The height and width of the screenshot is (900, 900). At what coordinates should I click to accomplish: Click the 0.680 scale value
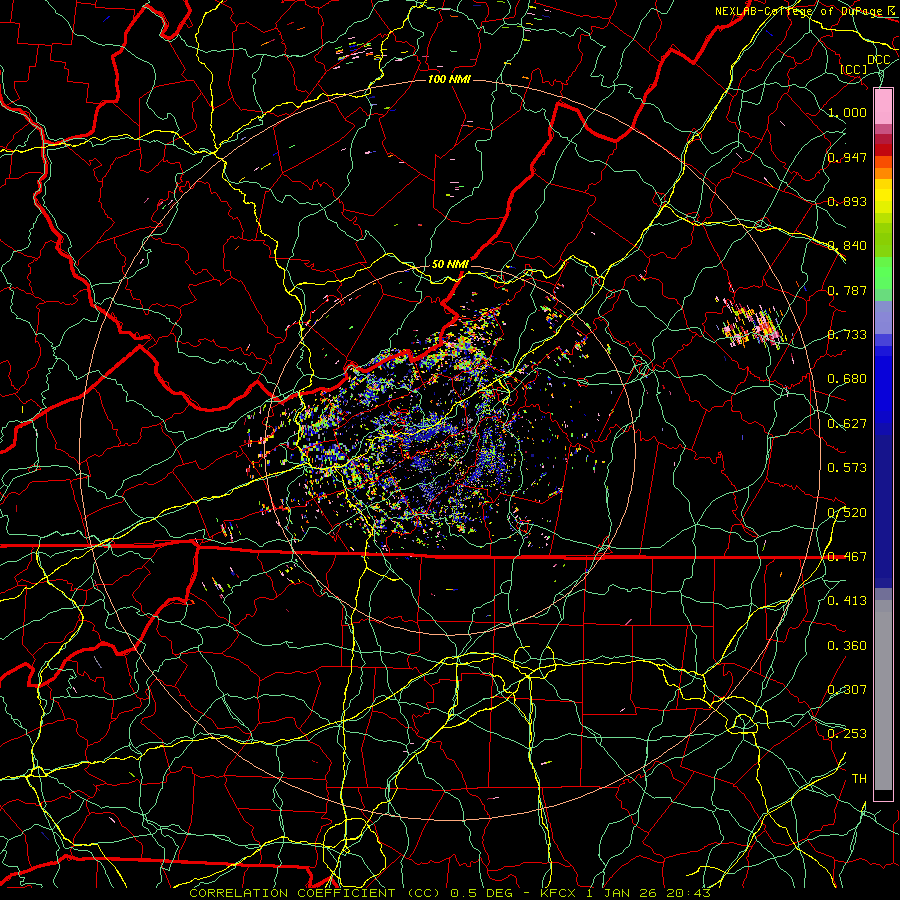[847, 379]
